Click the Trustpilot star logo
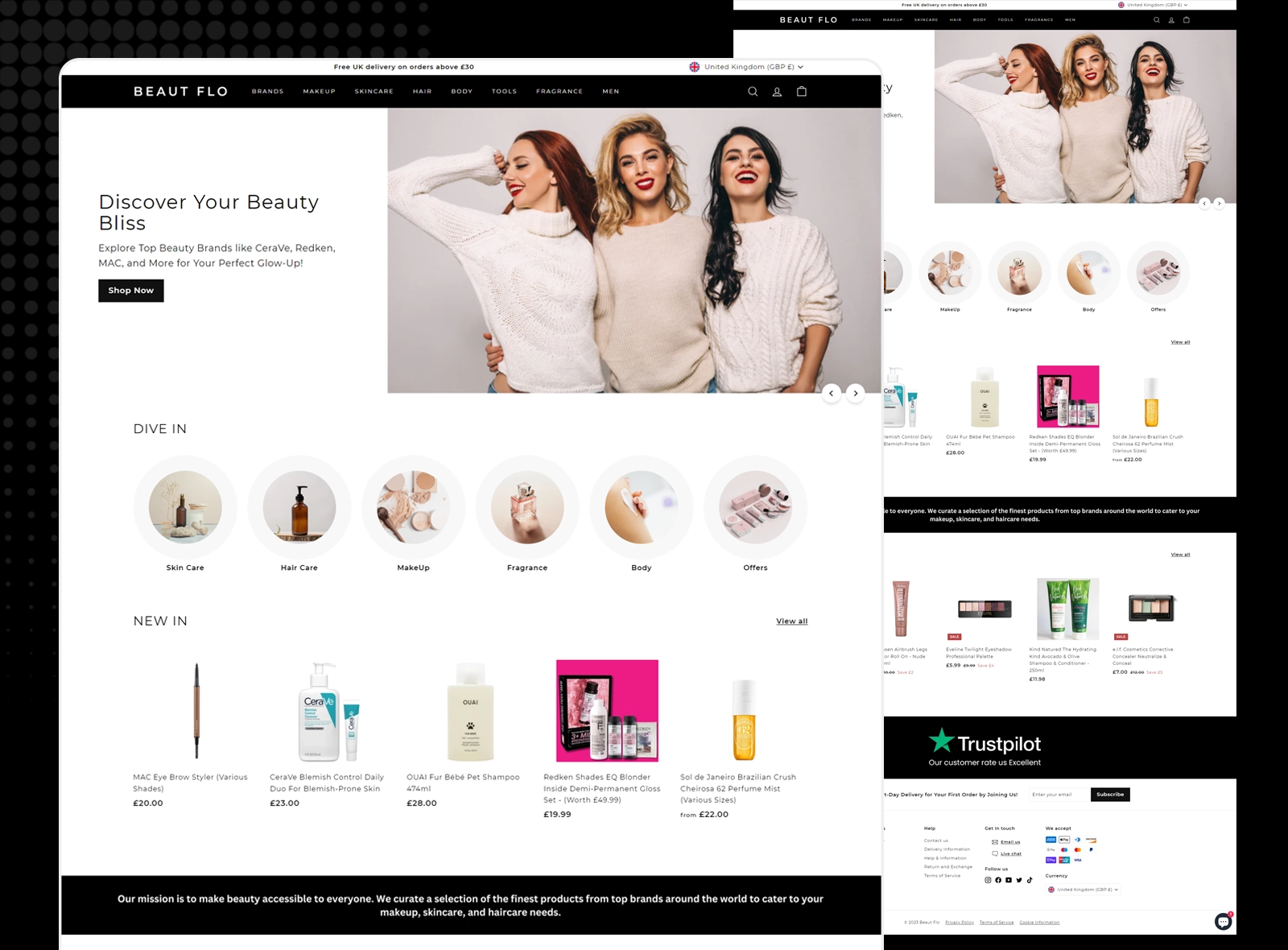 [x=941, y=741]
